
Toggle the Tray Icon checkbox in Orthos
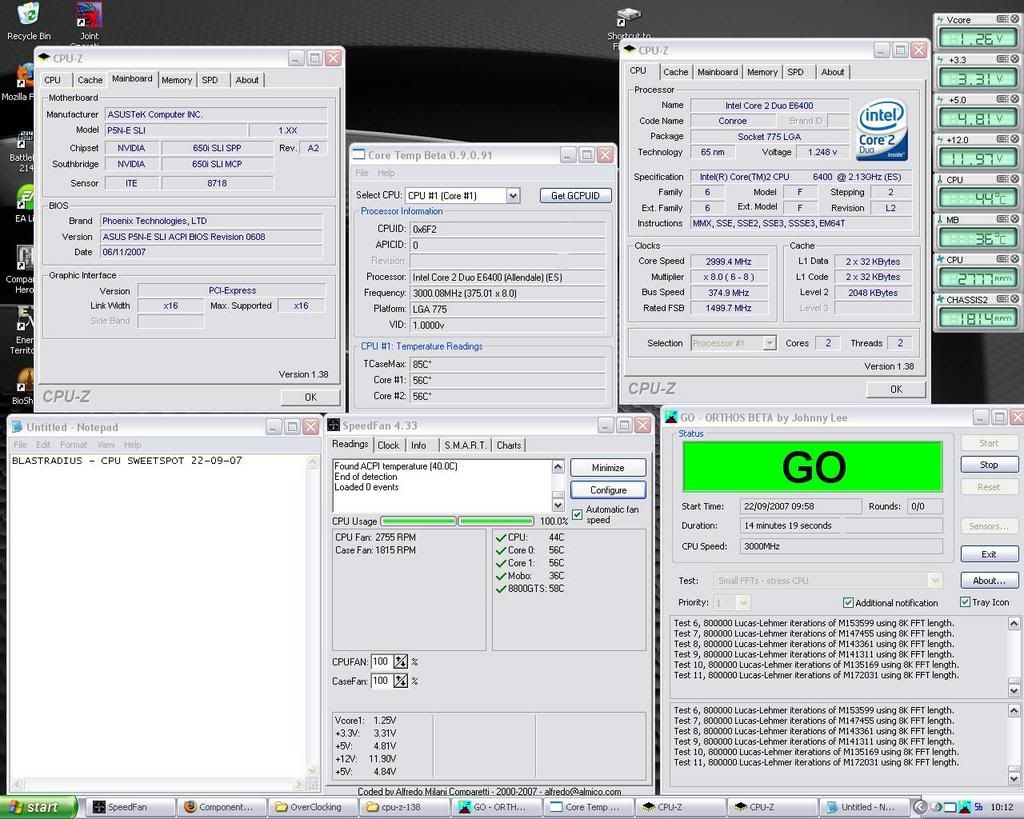point(965,602)
